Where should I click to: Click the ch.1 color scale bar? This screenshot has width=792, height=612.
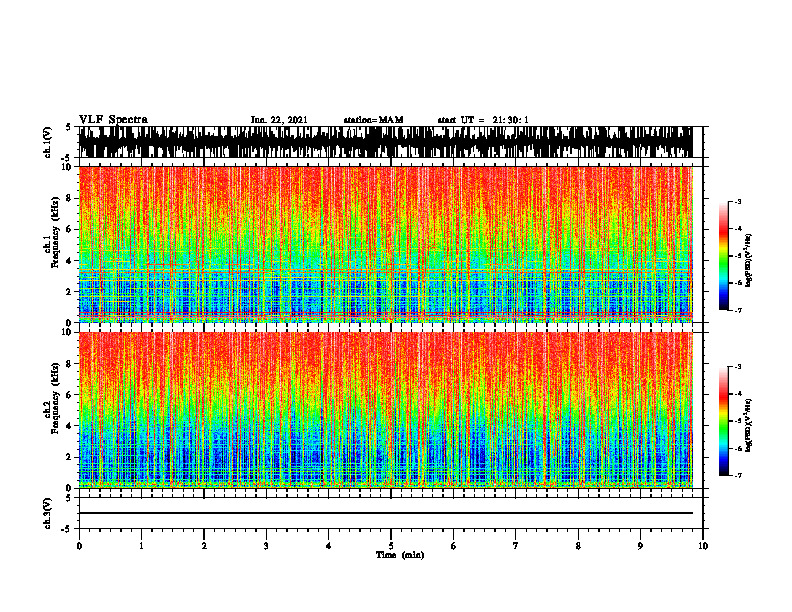(723, 256)
